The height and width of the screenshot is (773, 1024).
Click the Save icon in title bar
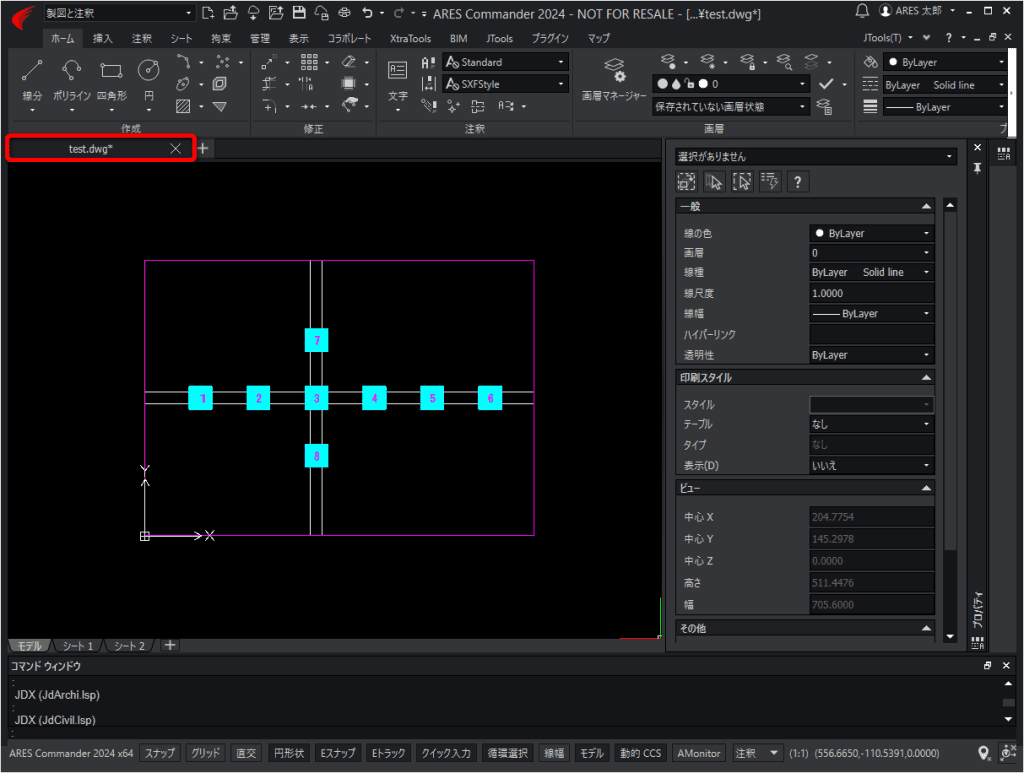(299, 12)
